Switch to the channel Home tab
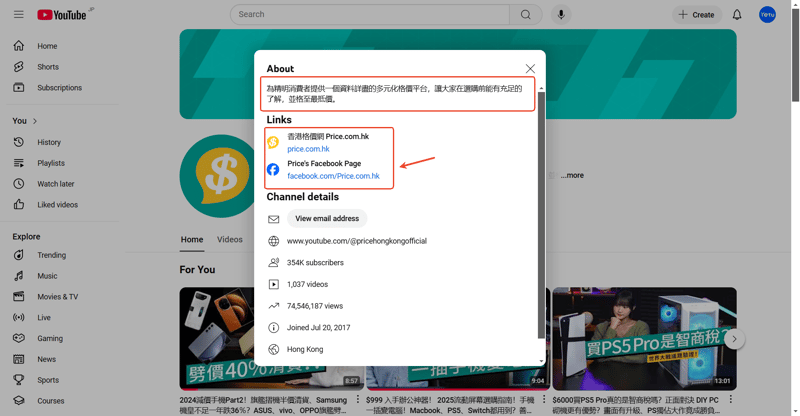The image size is (800, 416). click(x=192, y=239)
